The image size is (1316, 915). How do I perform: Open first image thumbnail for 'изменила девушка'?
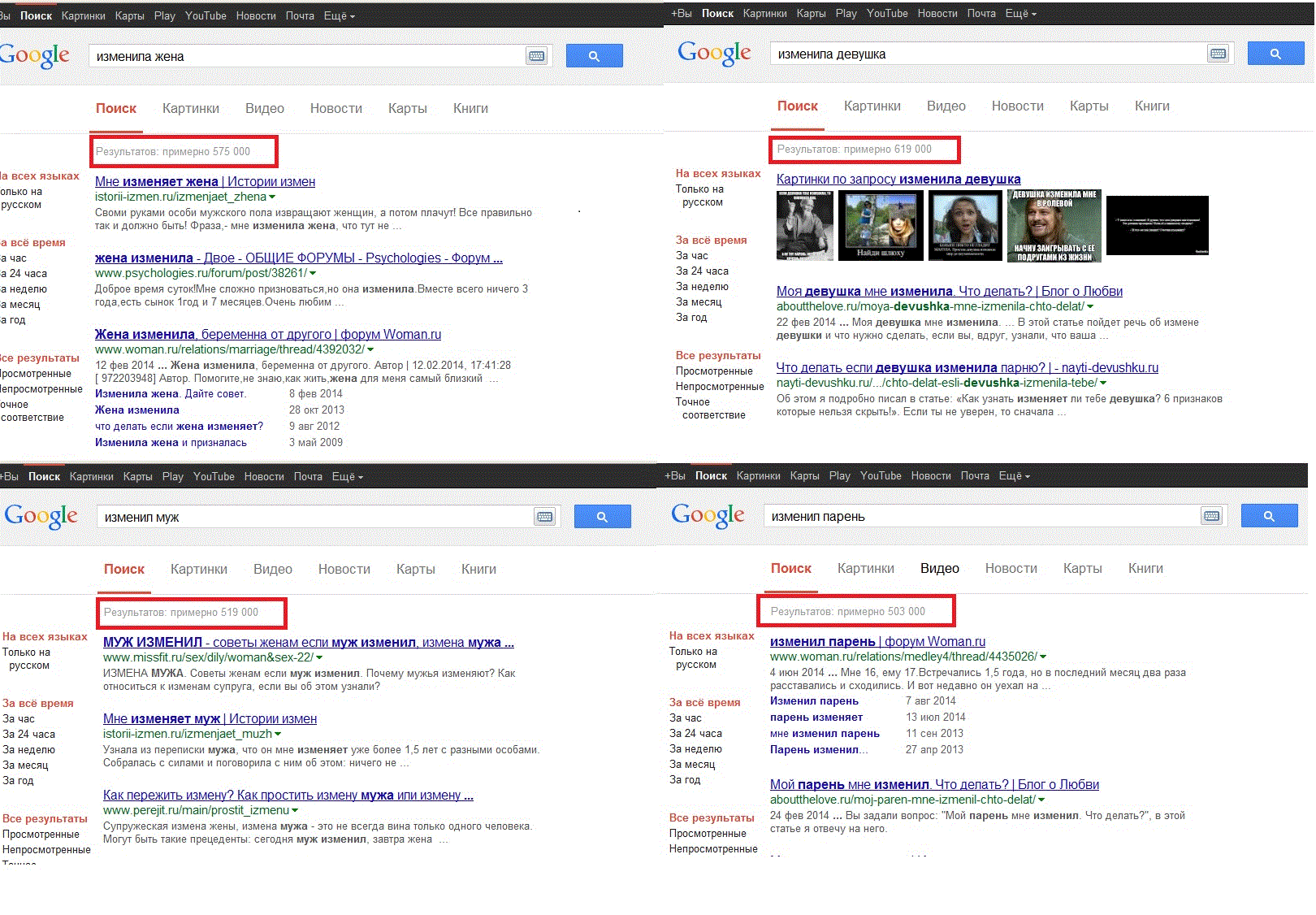(x=805, y=225)
